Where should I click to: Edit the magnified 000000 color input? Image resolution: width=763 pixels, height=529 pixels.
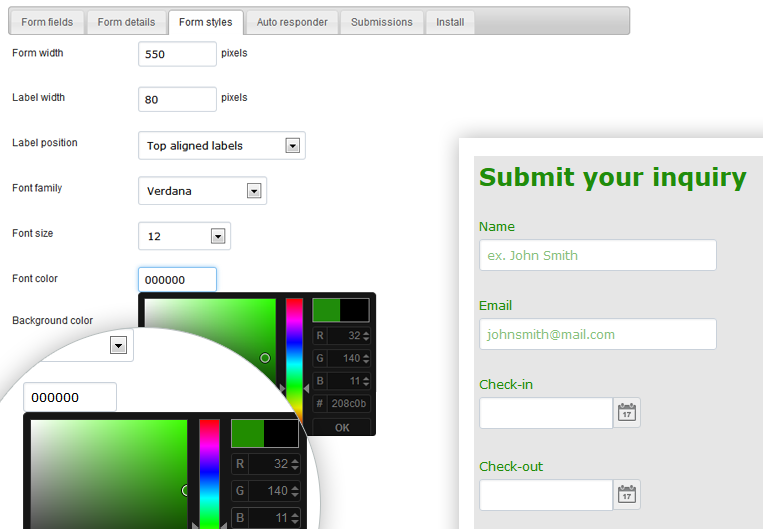pos(70,397)
